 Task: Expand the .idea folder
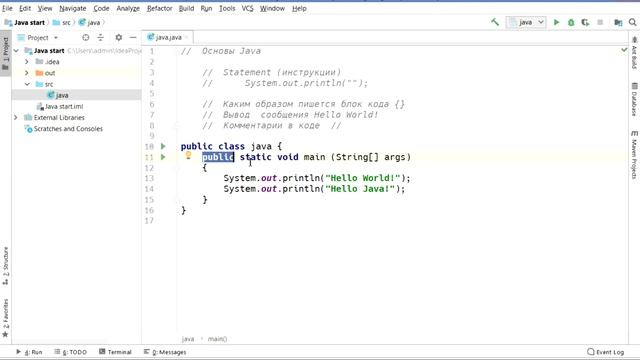27,62
